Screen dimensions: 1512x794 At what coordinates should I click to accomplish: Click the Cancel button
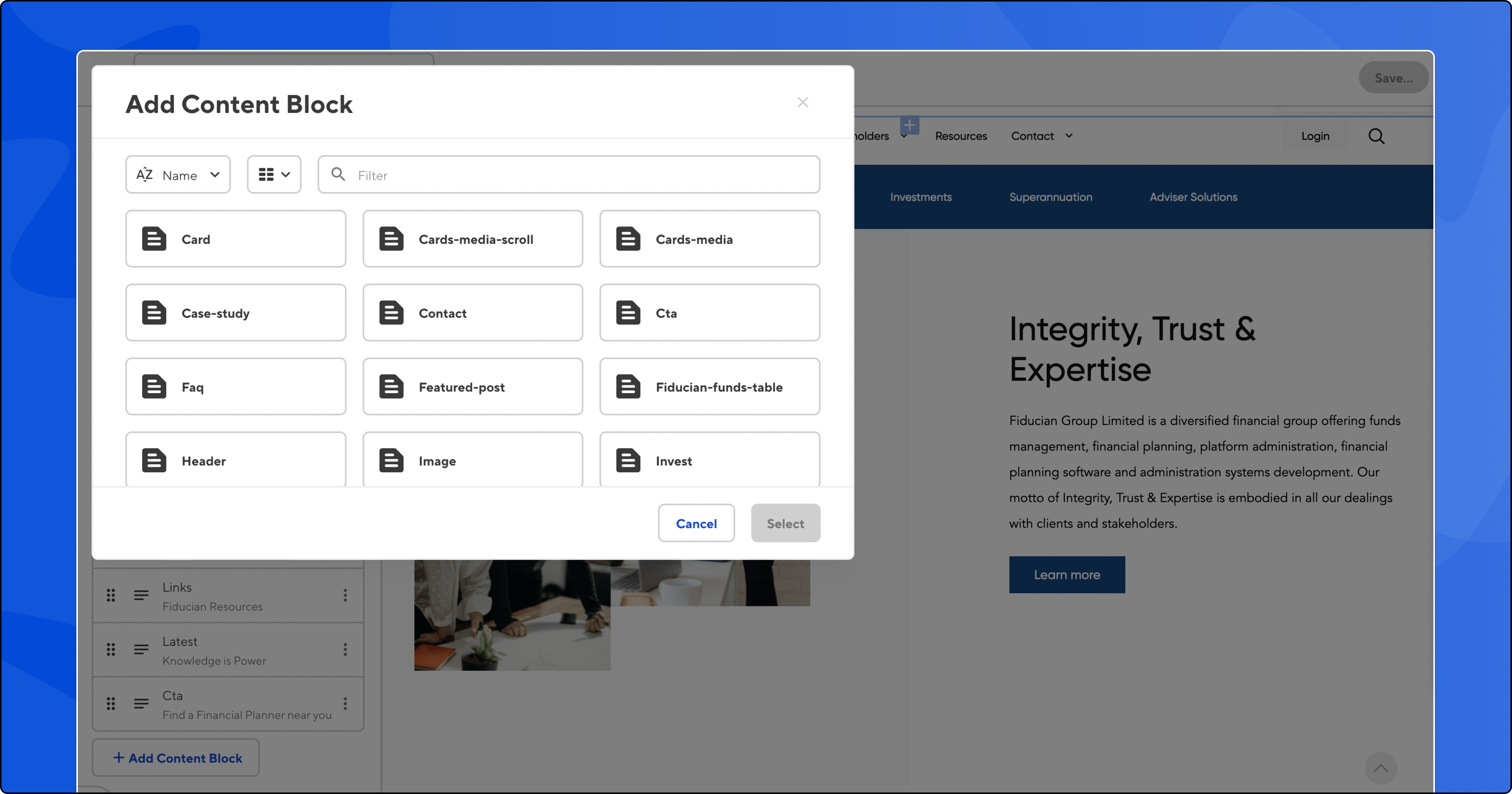tap(696, 523)
